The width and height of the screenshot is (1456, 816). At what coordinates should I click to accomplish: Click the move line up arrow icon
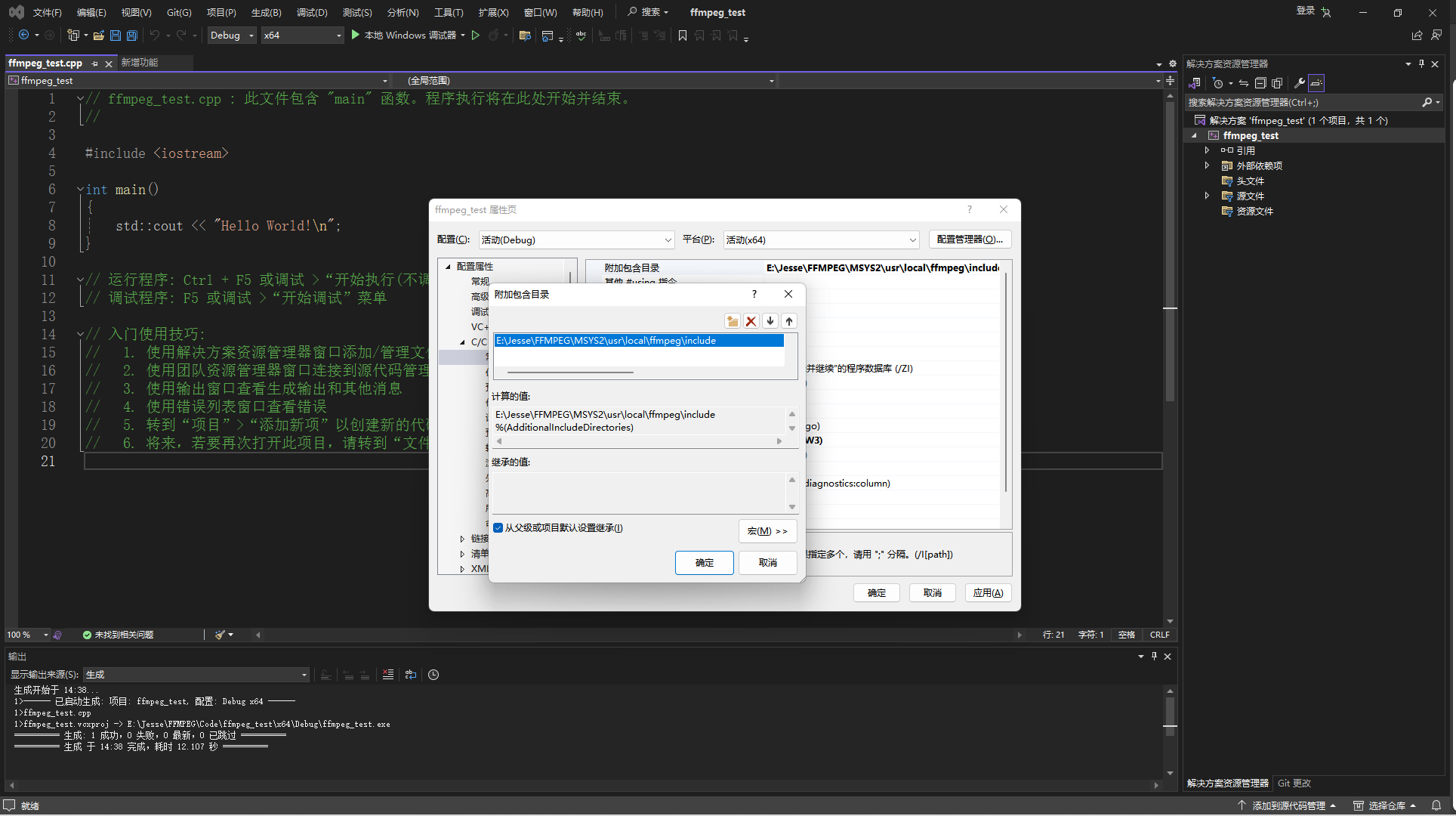(789, 321)
